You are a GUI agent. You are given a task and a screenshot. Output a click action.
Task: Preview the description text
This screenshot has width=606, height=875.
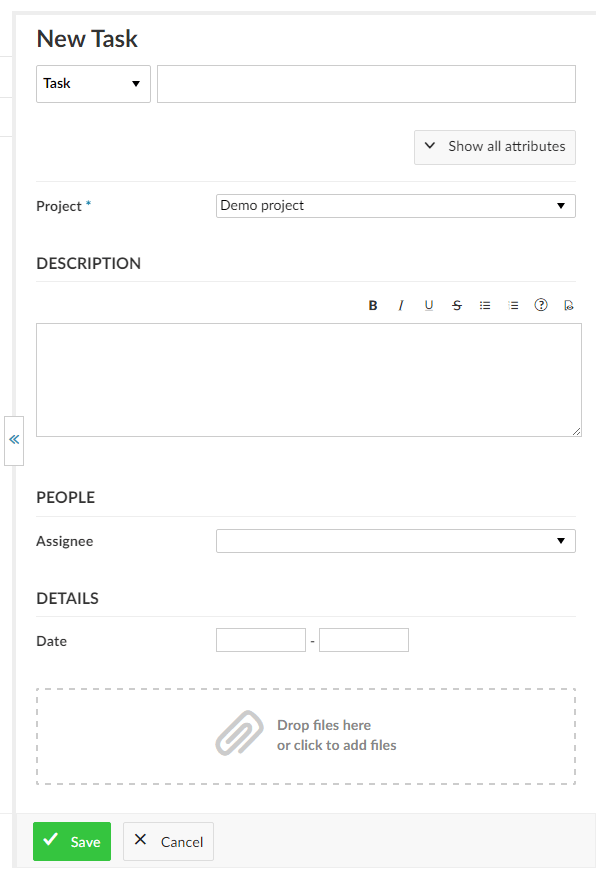pos(569,306)
